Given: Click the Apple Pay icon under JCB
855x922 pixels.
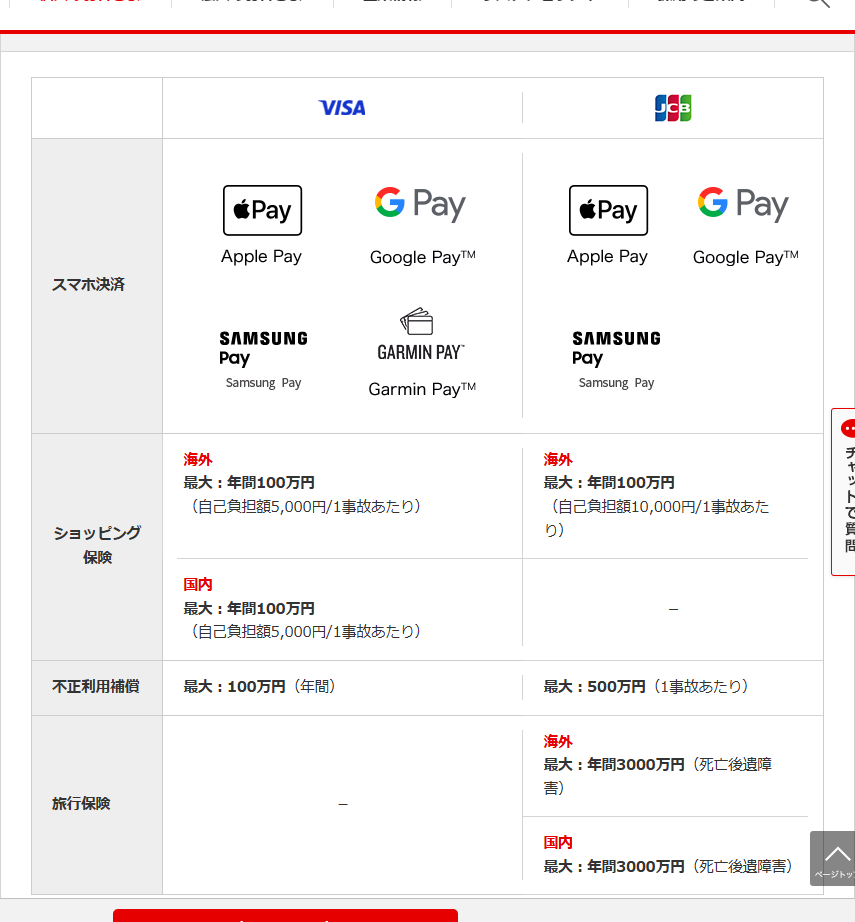Looking at the screenshot, I should click(x=608, y=211).
